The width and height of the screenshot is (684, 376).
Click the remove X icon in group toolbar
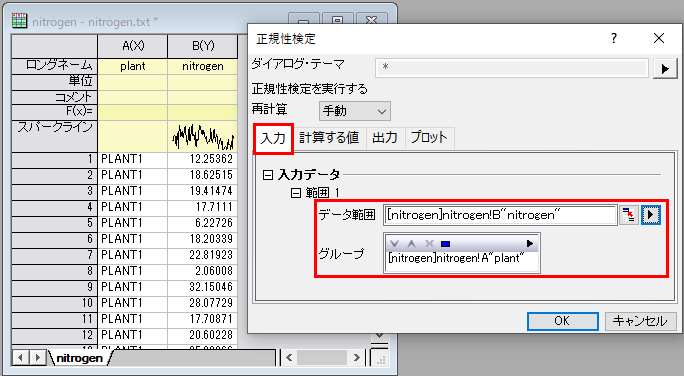(429, 243)
